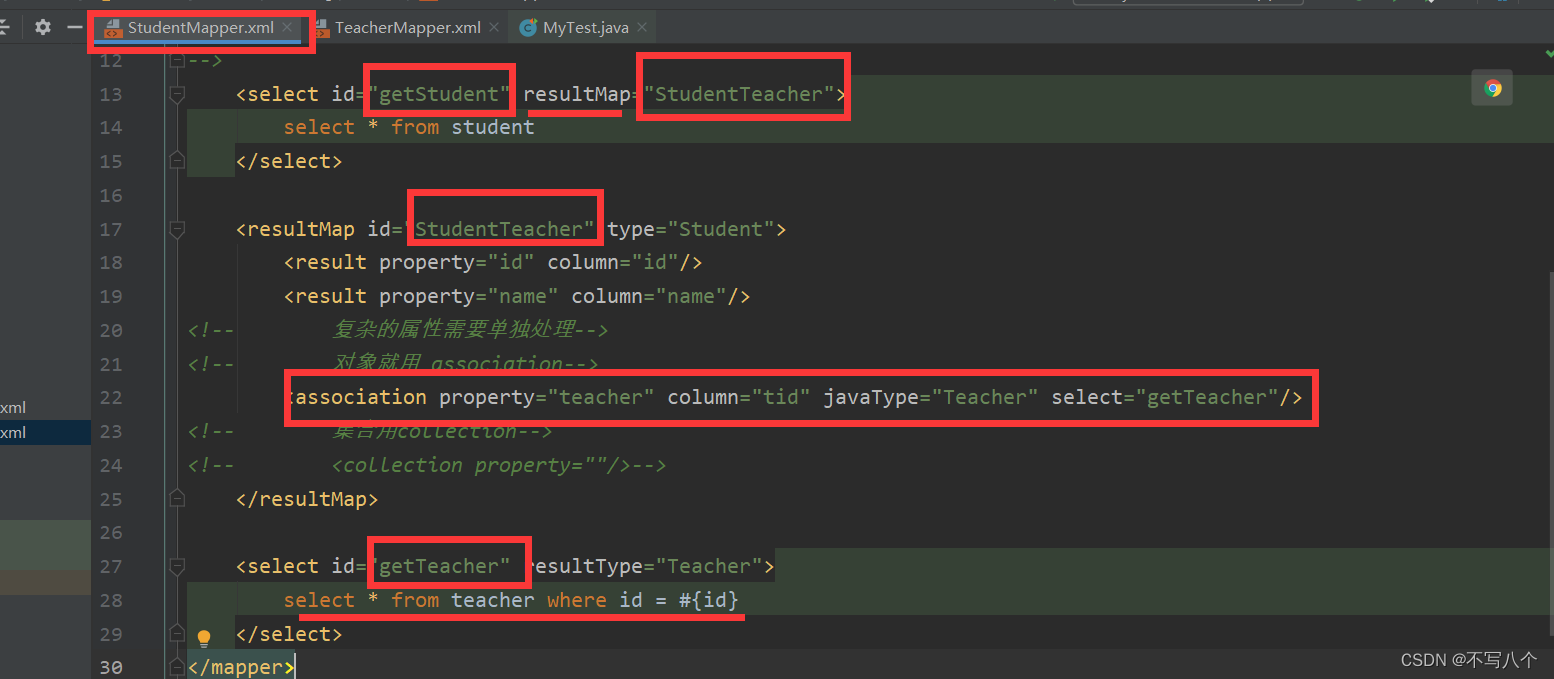Click 'from teacher where' on line 28
Image resolution: width=1554 pixels, height=679 pixels.
(x=499, y=600)
